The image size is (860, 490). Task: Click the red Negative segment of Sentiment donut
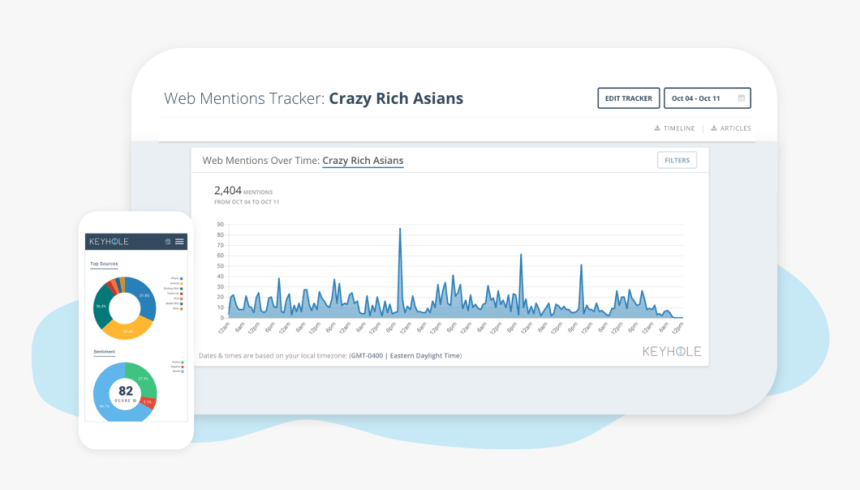pos(149,403)
